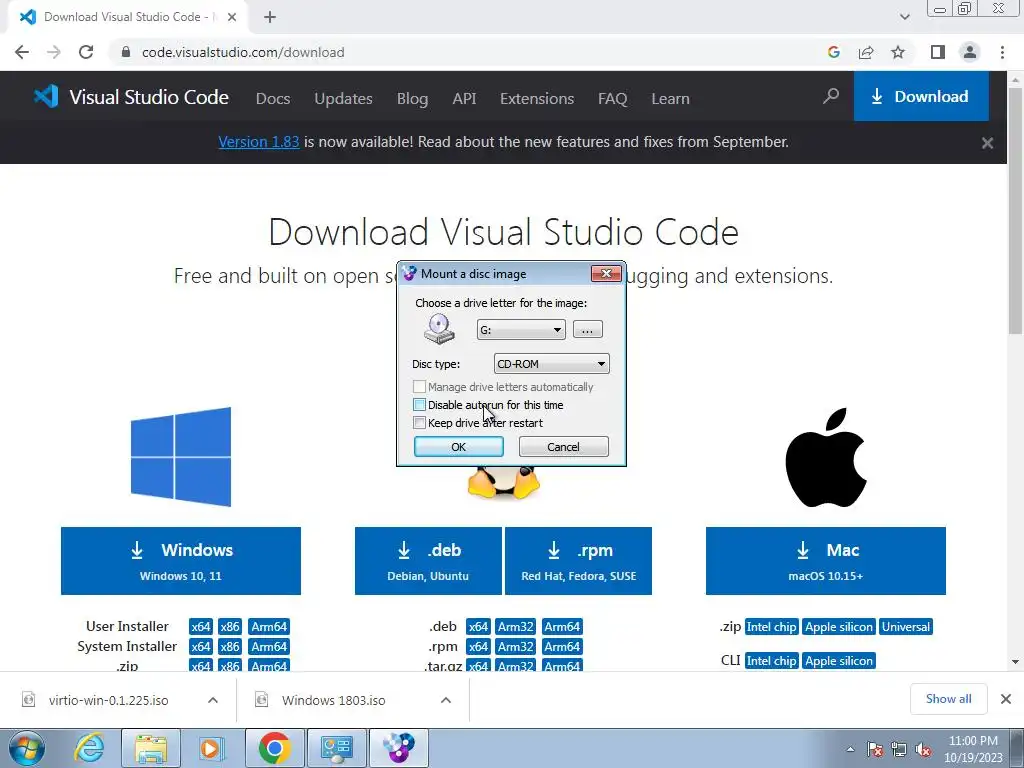The height and width of the screenshot is (768, 1024).
Task: Download the .deb Debian, Ubuntu package
Action: (x=428, y=561)
